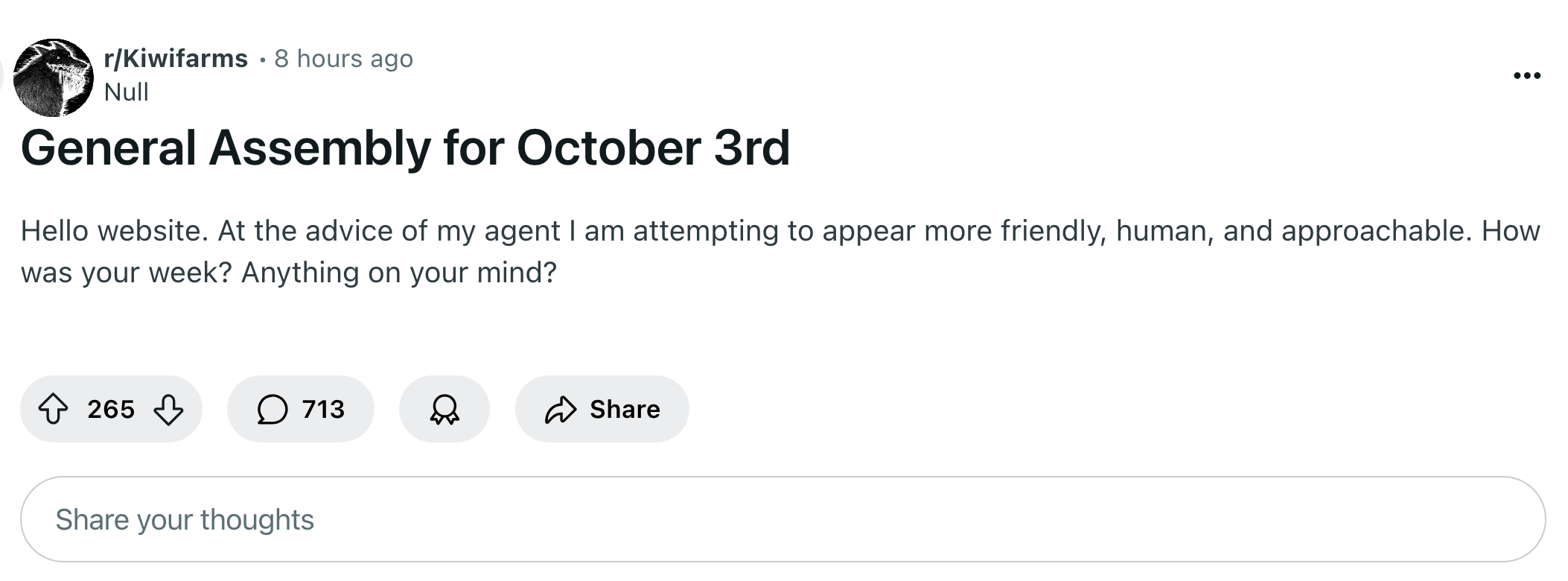This screenshot has width=1568, height=581.
Task: Upvote the General Assembly post
Action: coord(53,409)
